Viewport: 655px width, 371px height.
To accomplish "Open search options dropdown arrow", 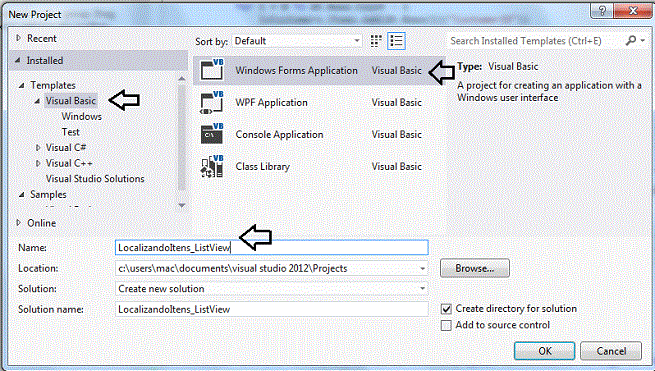I will click(x=642, y=41).
